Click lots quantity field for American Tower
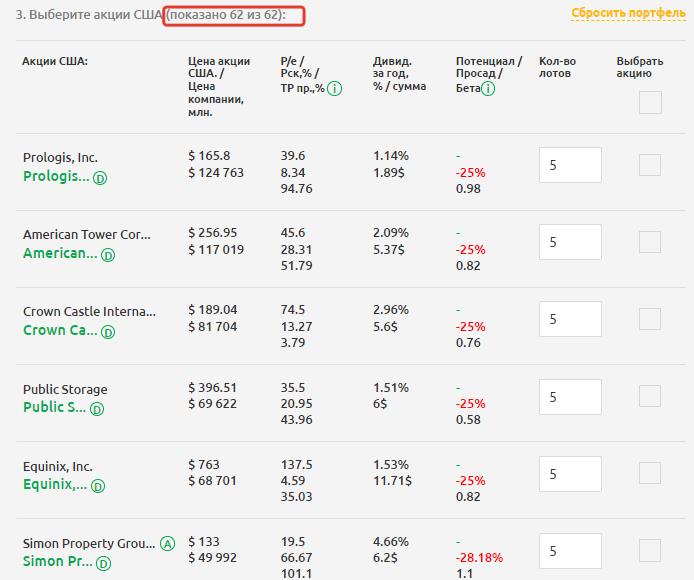Viewport: 694px width, 580px height. click(x=570, y=243)
